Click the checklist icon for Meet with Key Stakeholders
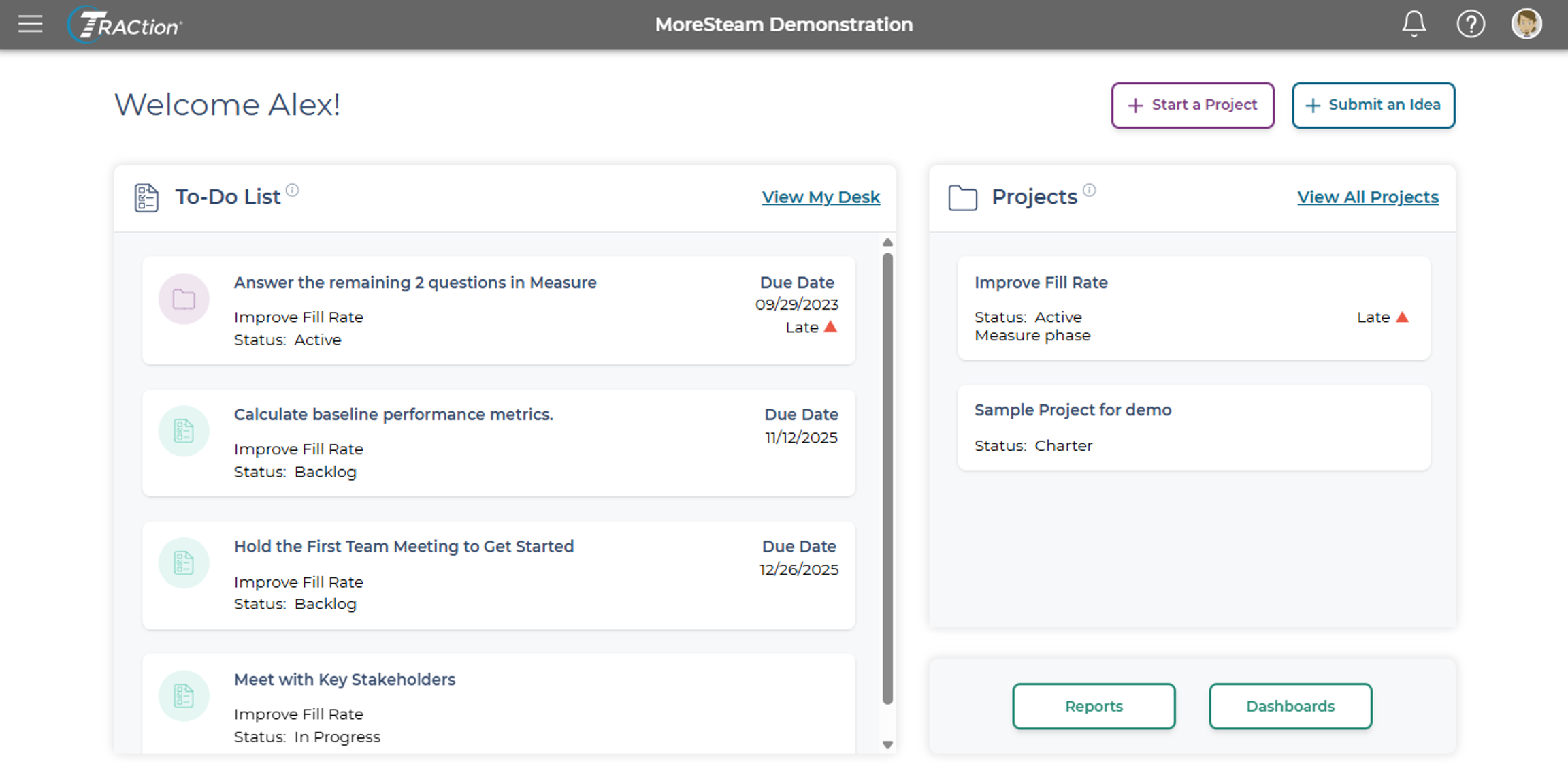Viewport: 1568px width, 779px height. [x=184, y=696]
